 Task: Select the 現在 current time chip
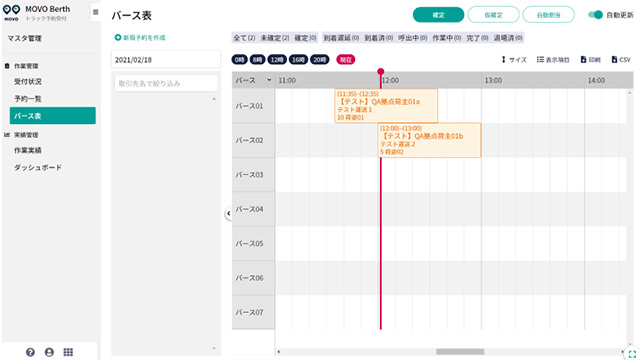coord(345,60)
